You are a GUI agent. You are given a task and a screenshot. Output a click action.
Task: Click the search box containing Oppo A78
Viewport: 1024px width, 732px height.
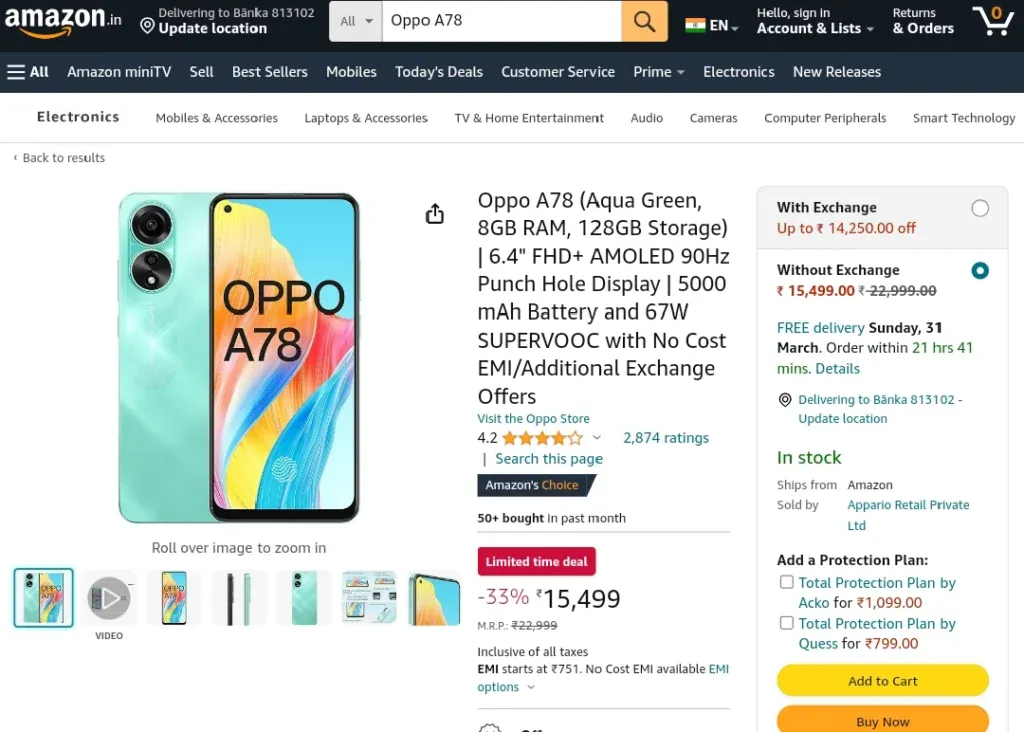click(x=502, y=22)
